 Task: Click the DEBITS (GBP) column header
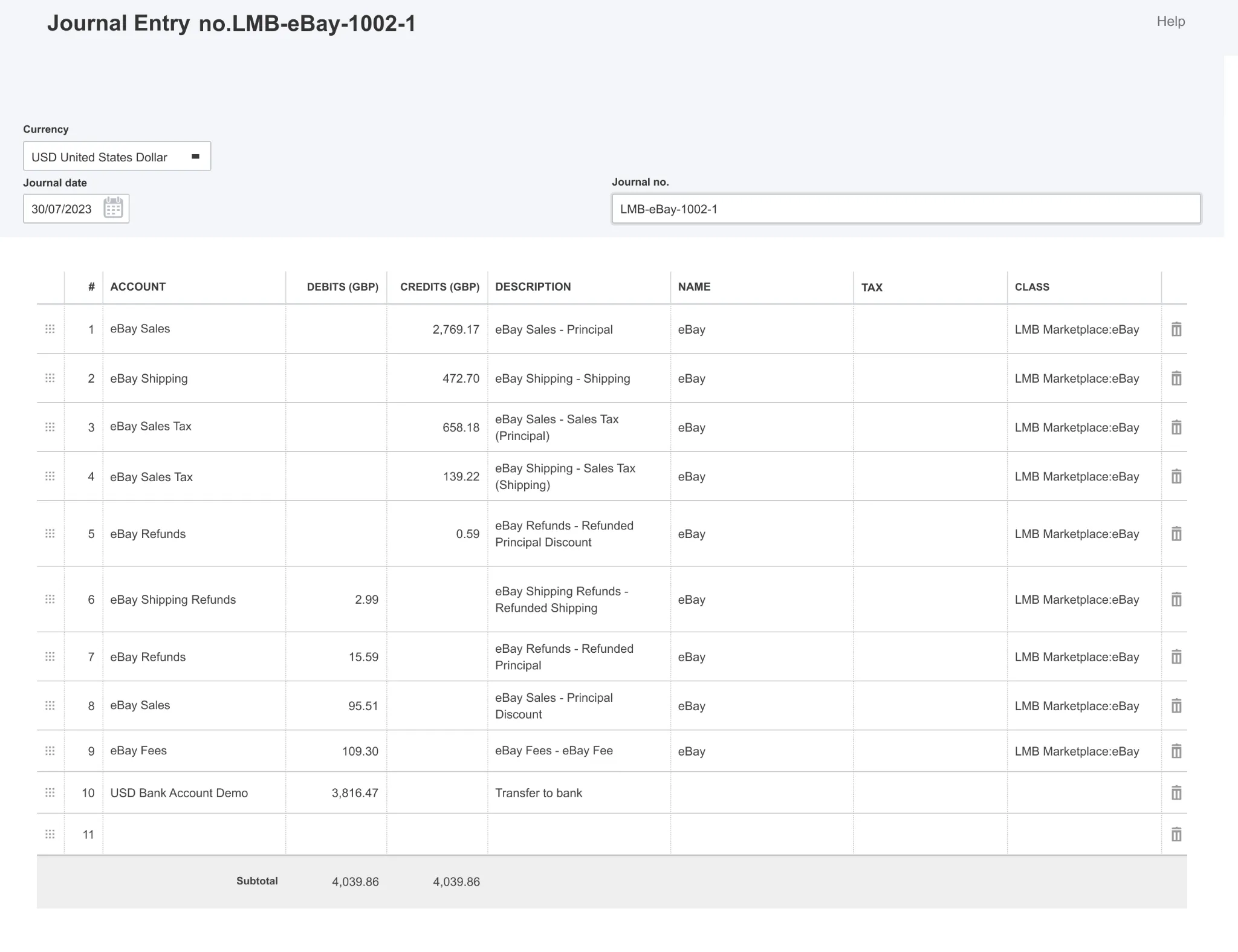pyautogui.click(x=342, y=287)
